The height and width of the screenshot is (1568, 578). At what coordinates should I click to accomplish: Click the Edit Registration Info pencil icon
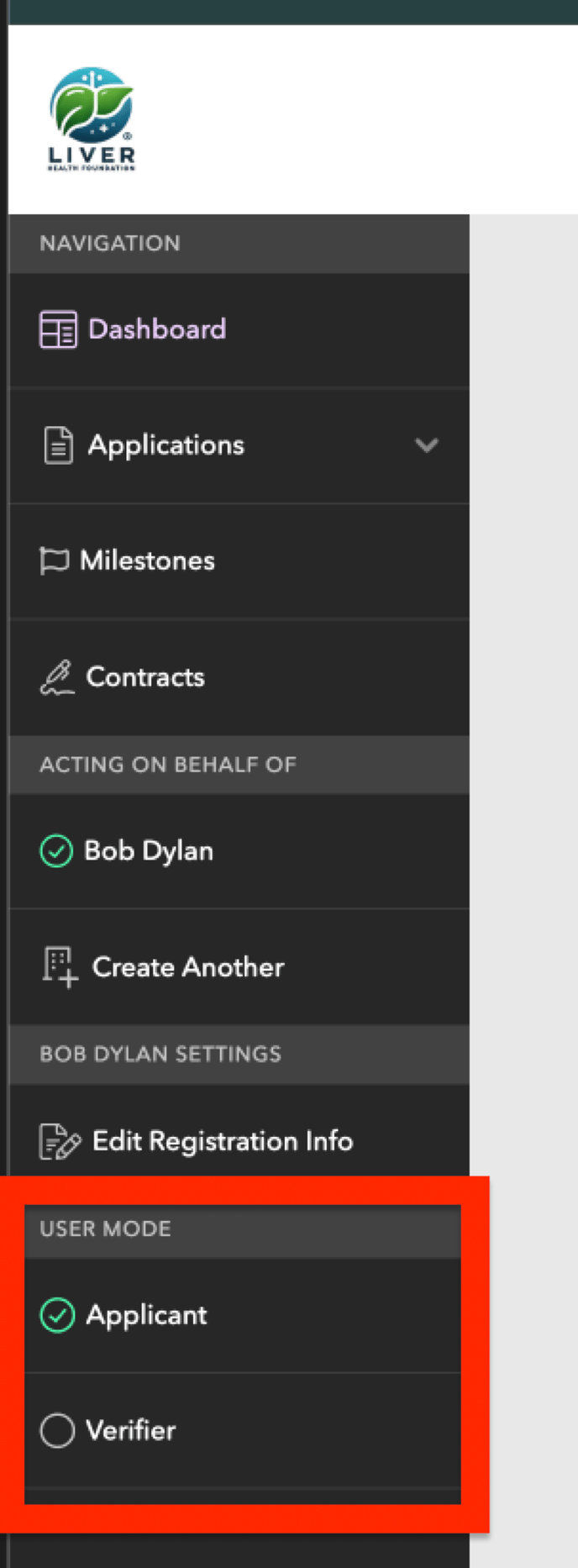(60, 1141)
